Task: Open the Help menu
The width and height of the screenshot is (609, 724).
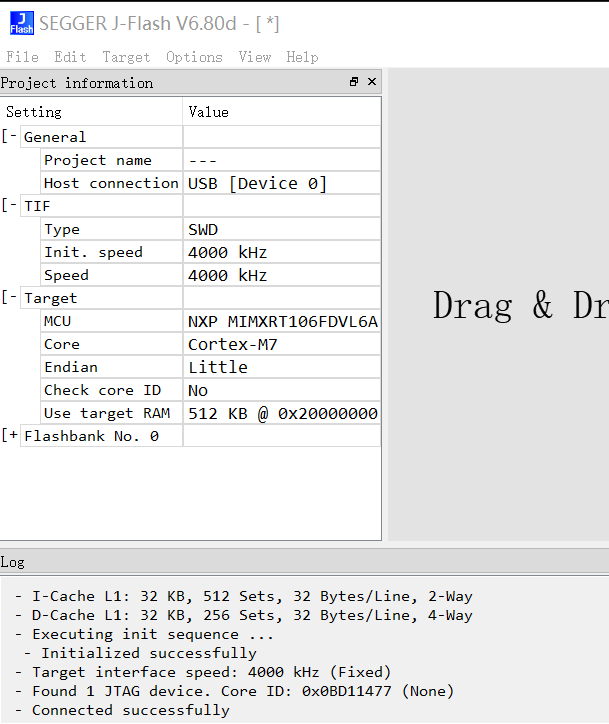Action: (302, 57)
